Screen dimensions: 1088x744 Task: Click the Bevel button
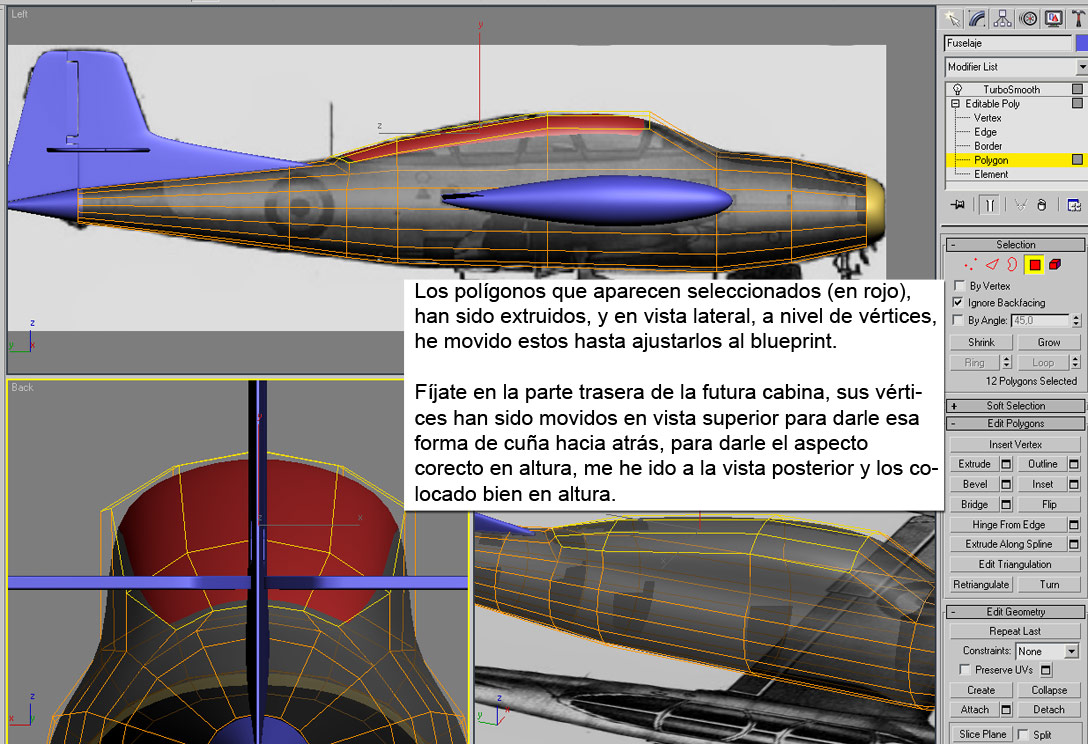click(974, 484)
